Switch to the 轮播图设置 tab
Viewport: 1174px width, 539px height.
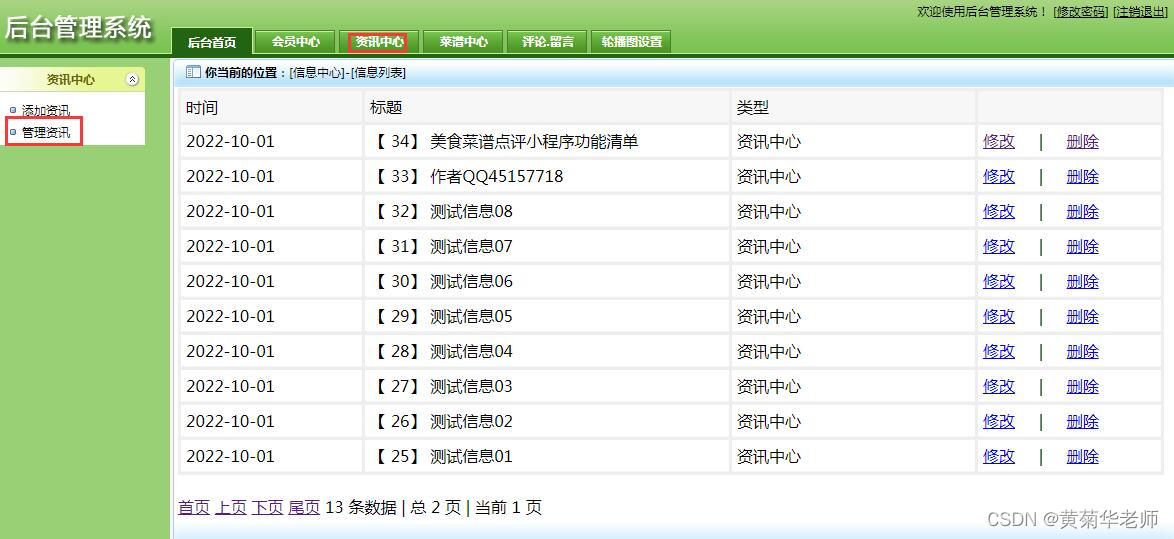[631, 42]
